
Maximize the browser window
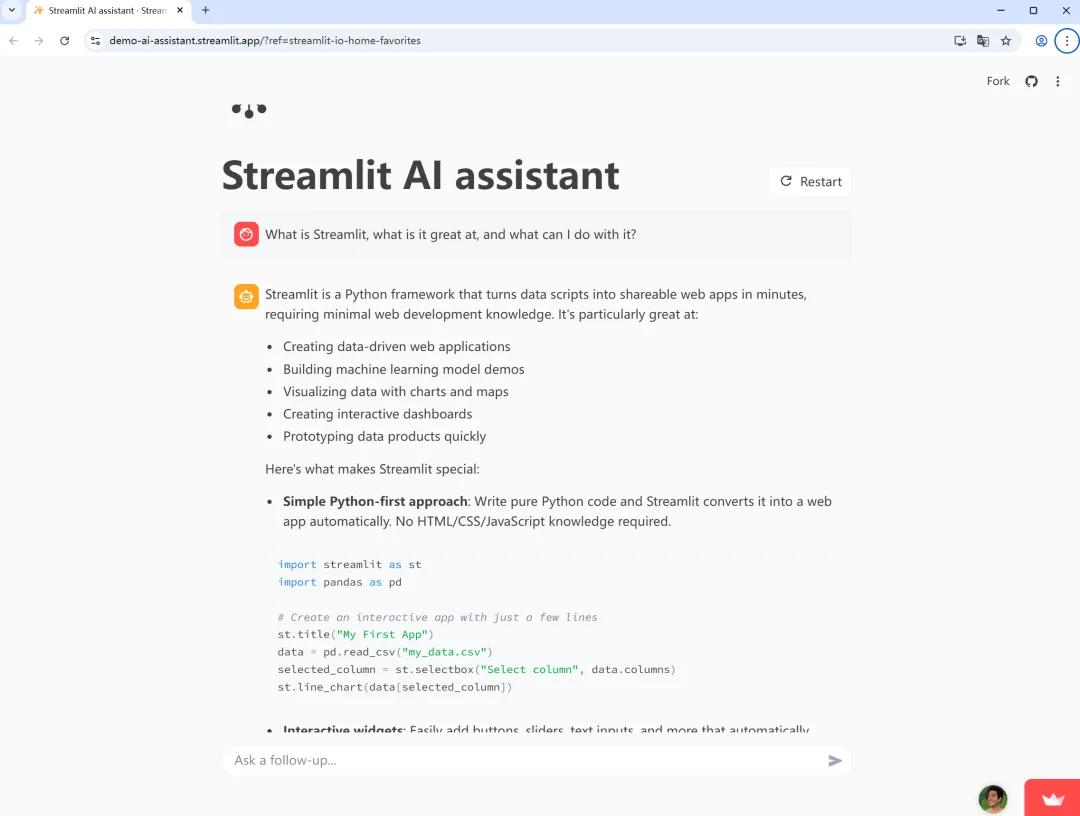coord(1033,10)
